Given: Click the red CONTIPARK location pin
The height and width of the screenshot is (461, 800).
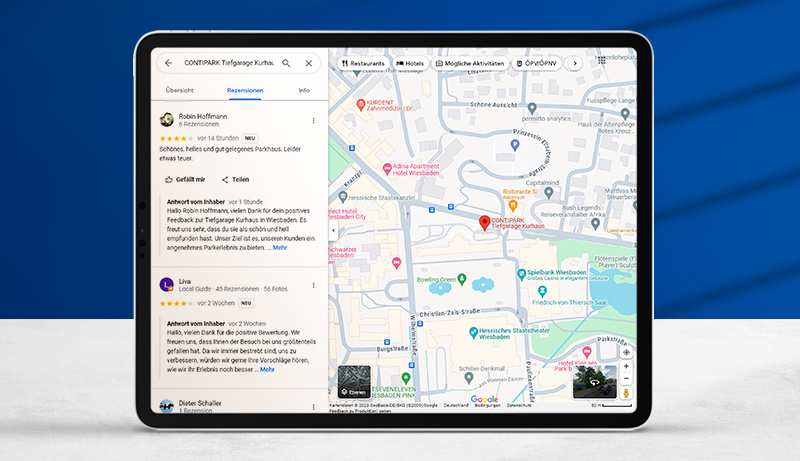Looking at the screenshot, I should click(485, 223).
